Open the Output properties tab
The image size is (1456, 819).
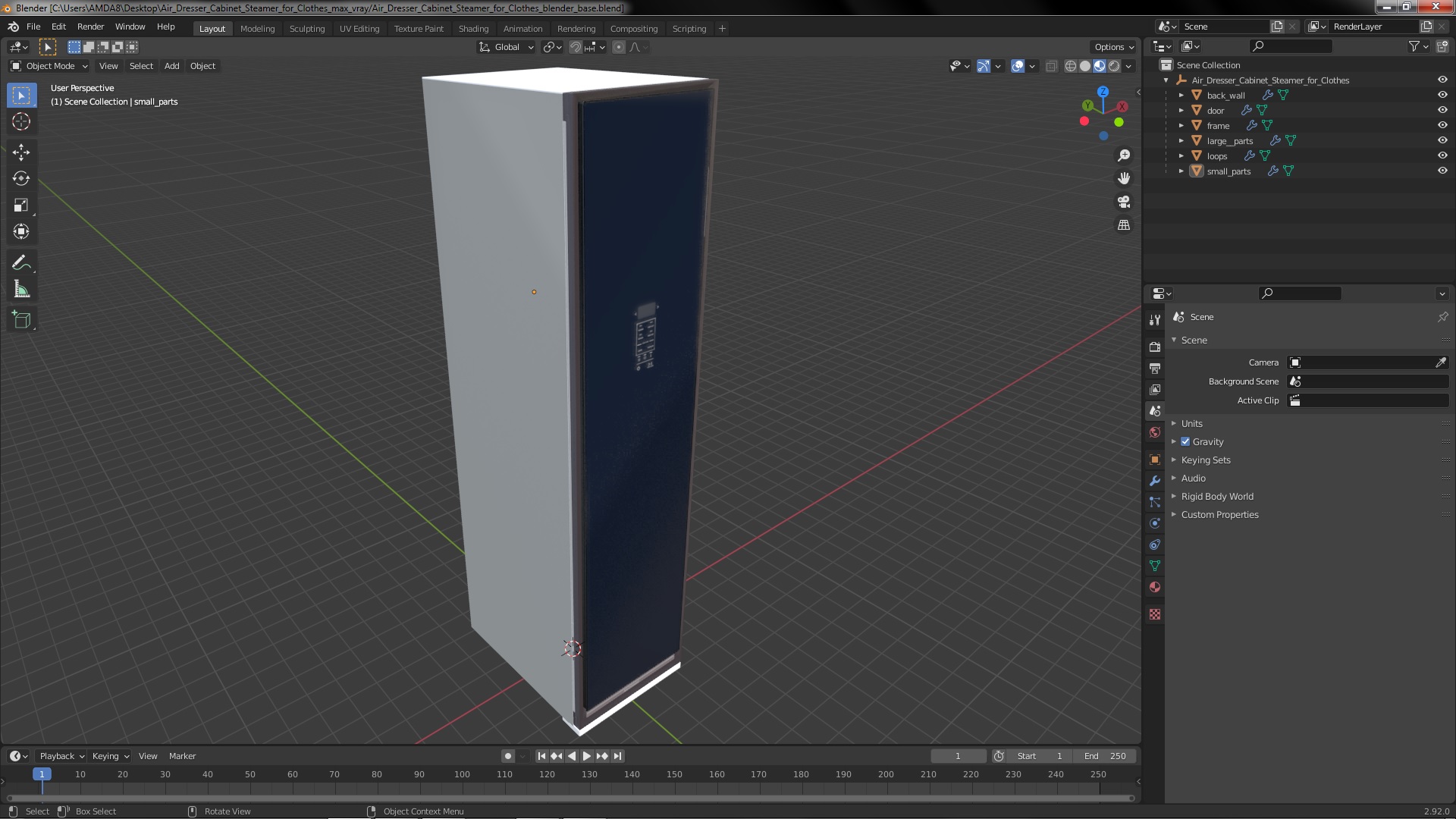pyautogui.click(x=1155, y=368)
